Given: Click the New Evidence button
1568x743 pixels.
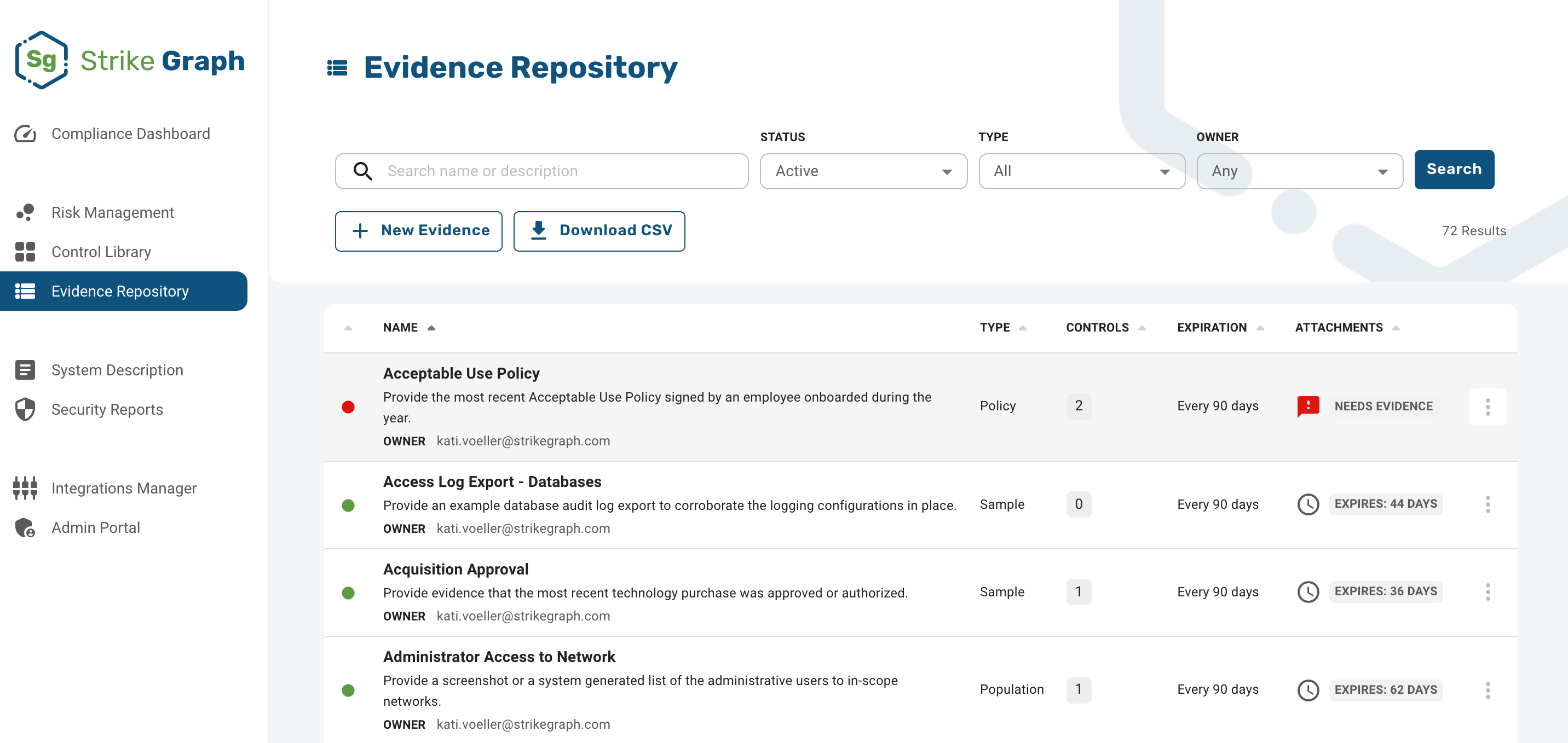Looking at the screenshot, I should click(x=419, y=231).
